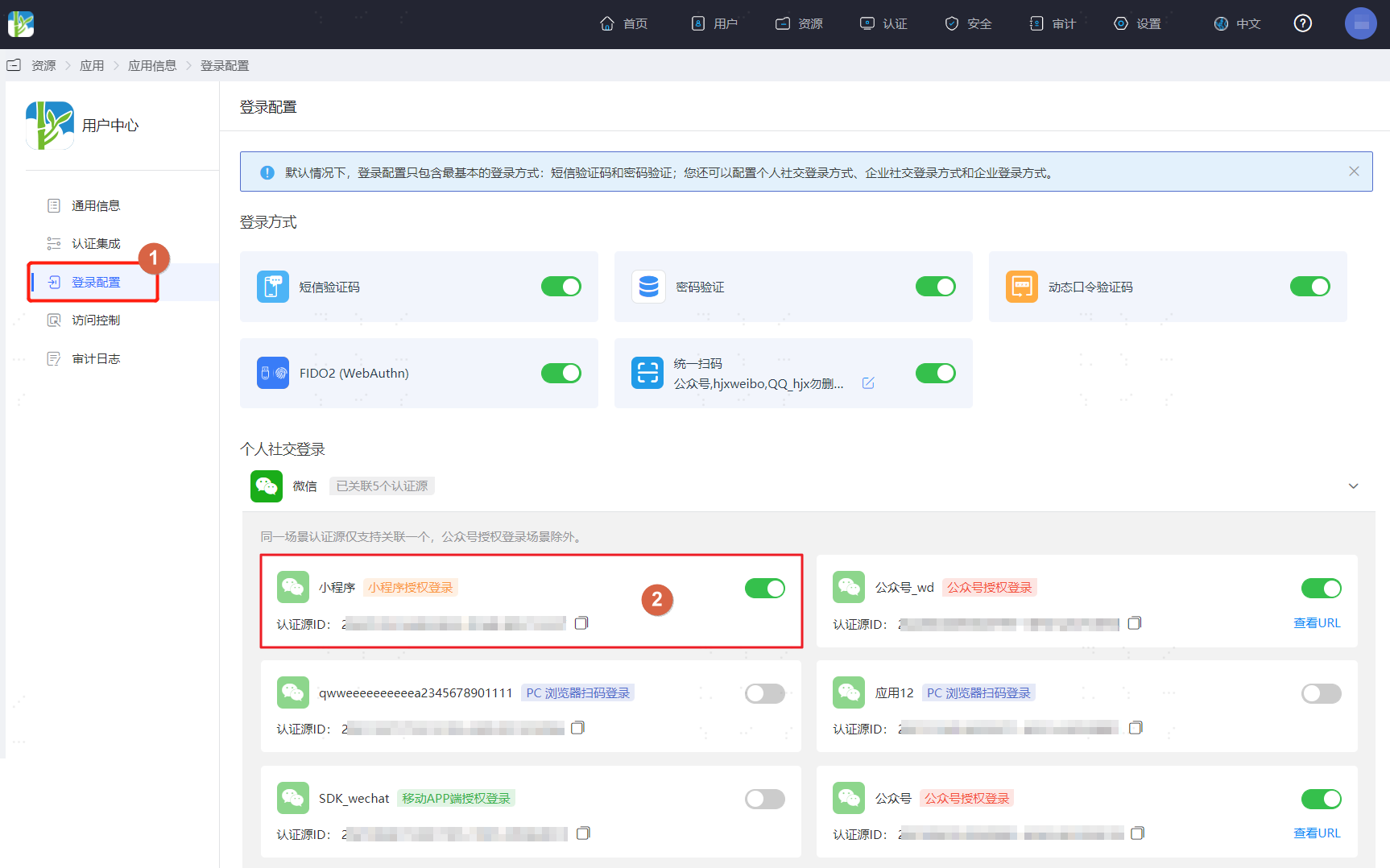Screen dimensions: 1390x868
Task: Collapse the 微信 section chevron
Action: tap(1353, 486)
